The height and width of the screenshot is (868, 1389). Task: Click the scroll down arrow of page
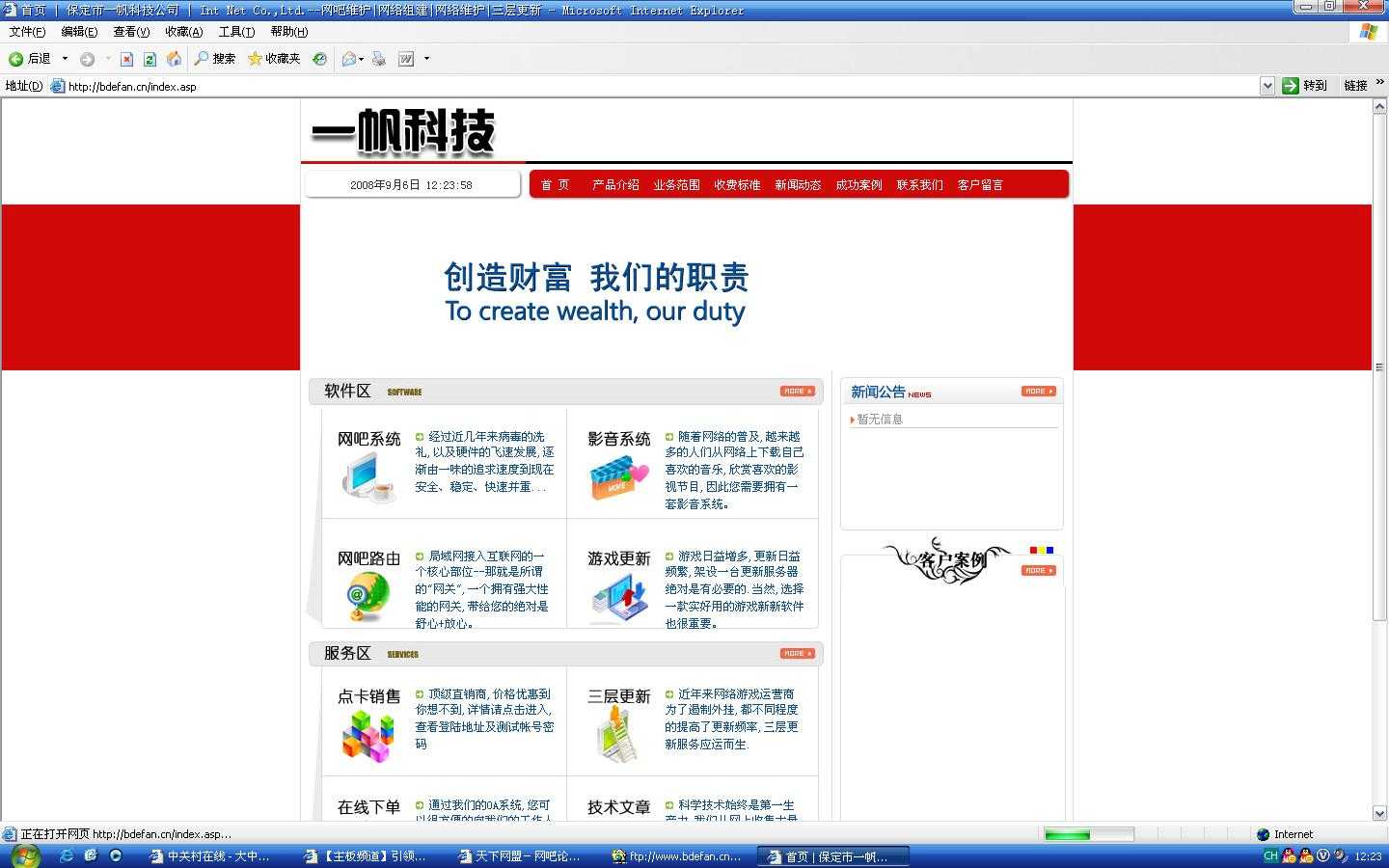coord(1379,813)
